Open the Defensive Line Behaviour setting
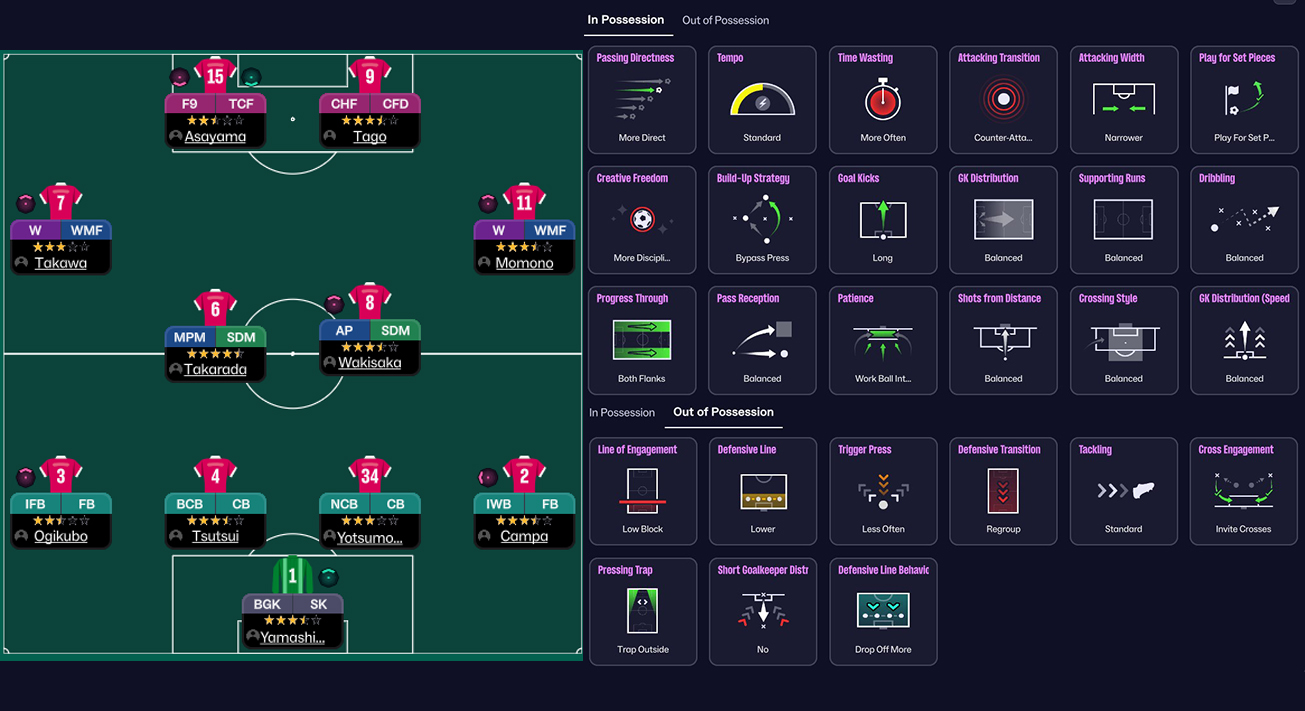Image resolution: width=1305 pixels, height=711 pixels. 882,611
